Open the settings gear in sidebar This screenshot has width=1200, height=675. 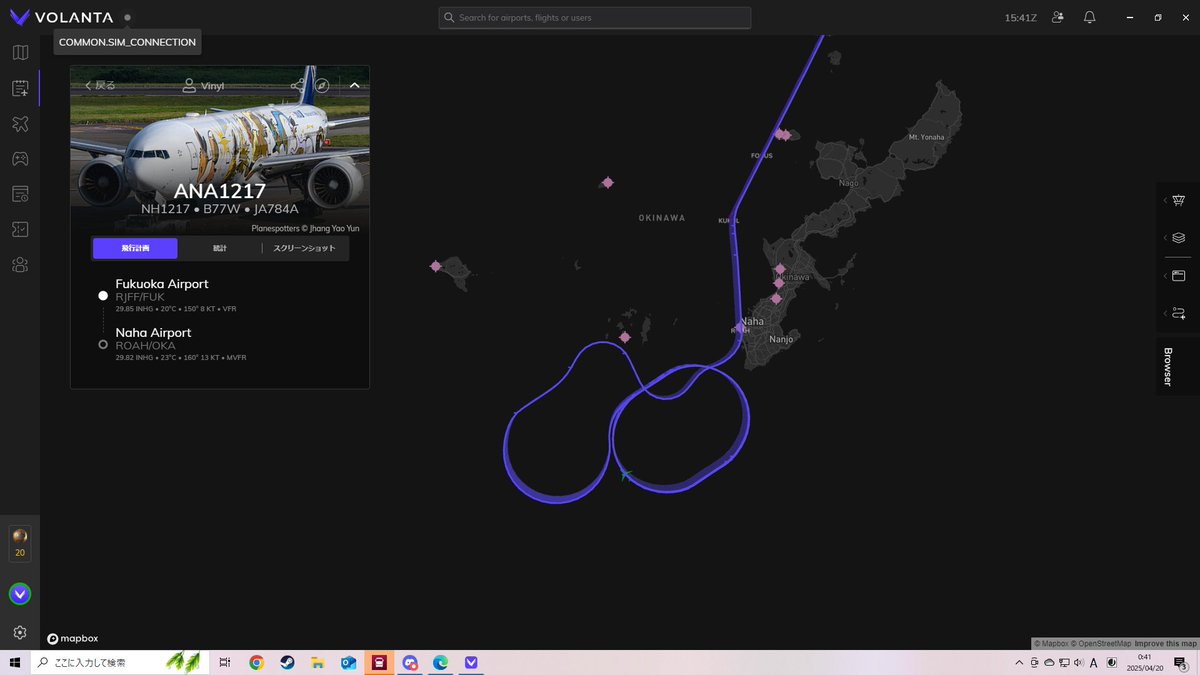pos(20,632)
